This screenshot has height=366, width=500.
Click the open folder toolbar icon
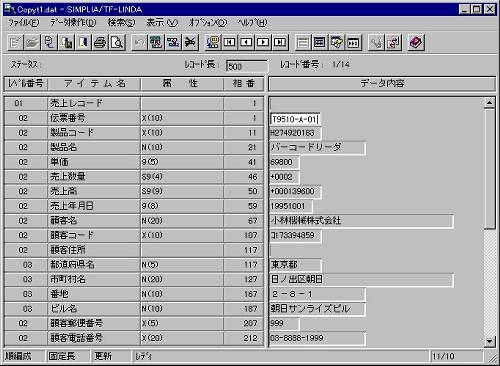(32, 42)
